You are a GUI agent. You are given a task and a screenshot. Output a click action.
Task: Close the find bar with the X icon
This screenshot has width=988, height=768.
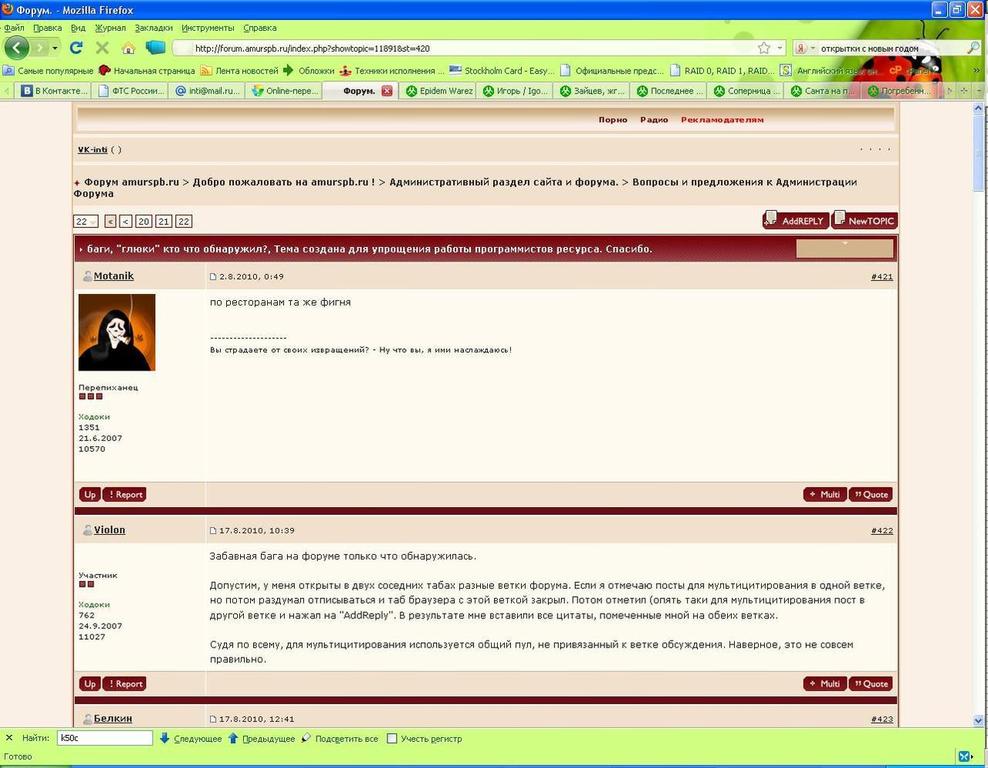click(x=9, y=738)
